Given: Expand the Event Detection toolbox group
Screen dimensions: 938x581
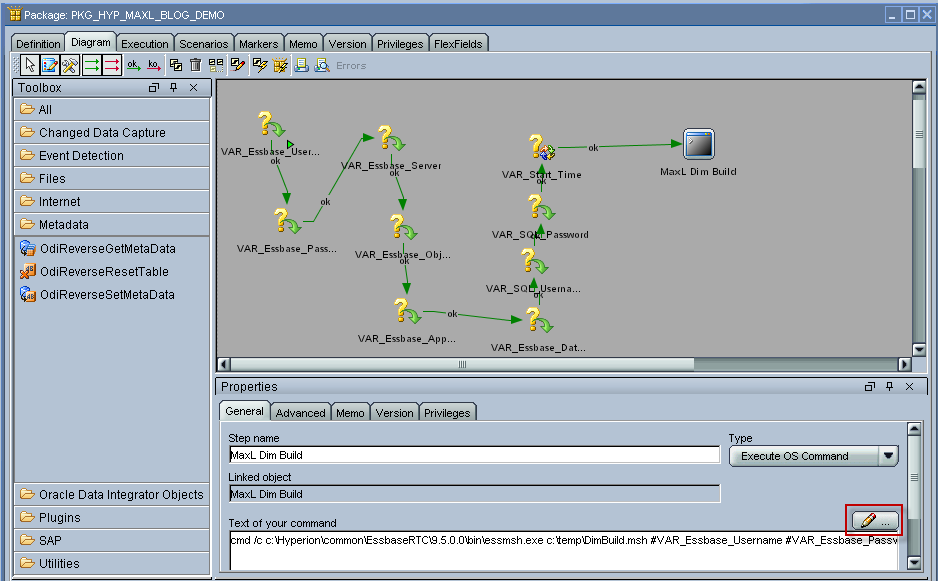Looking at the screenshot, I should [x=112, y=156].
